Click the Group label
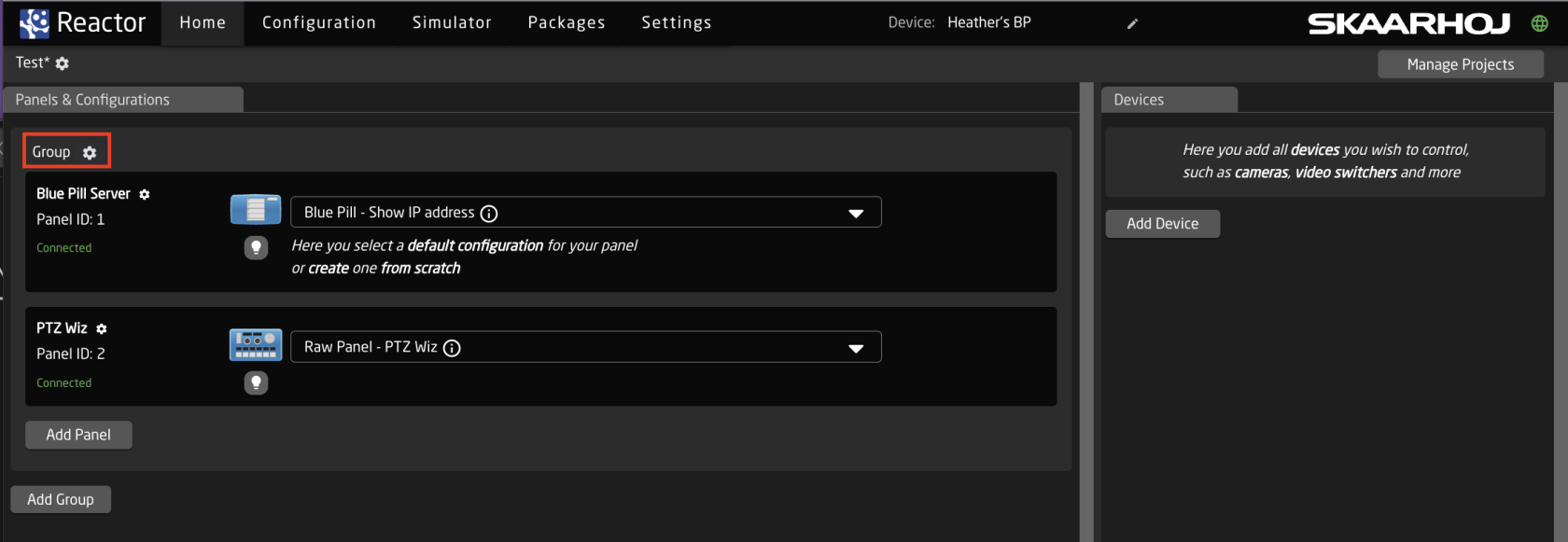 coord(51,152)
